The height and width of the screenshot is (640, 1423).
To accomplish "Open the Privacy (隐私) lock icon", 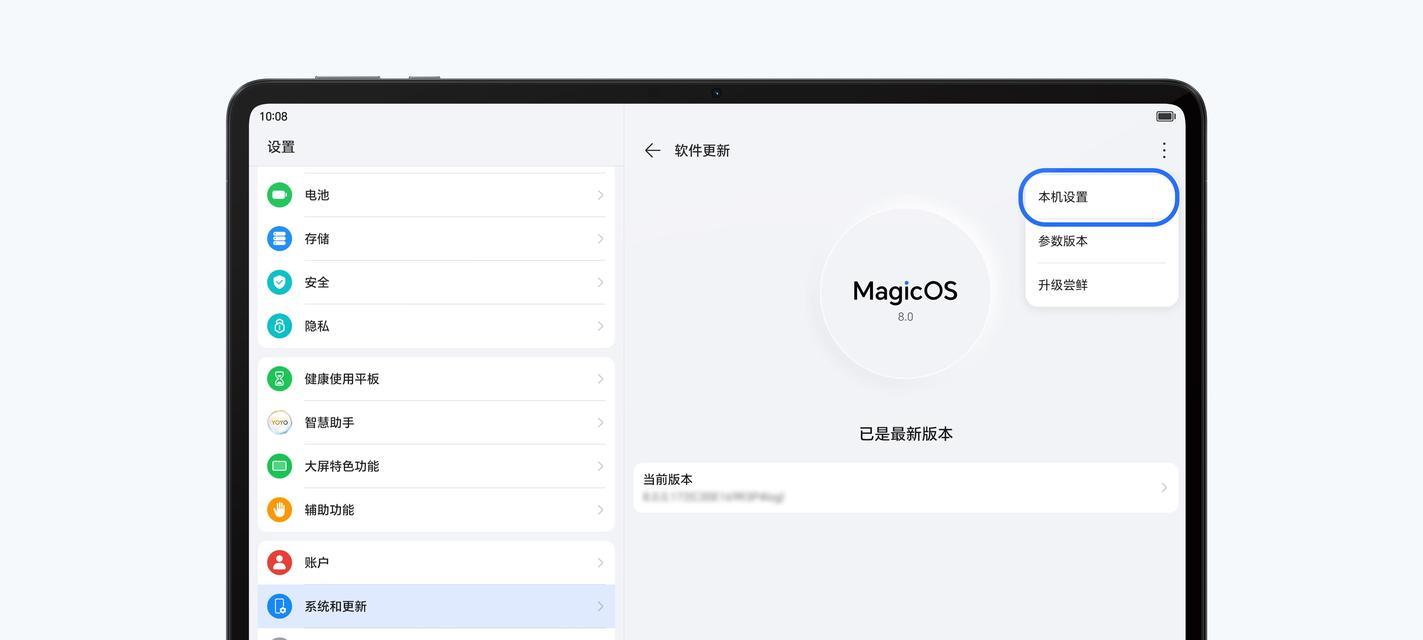I will [279, 326].
